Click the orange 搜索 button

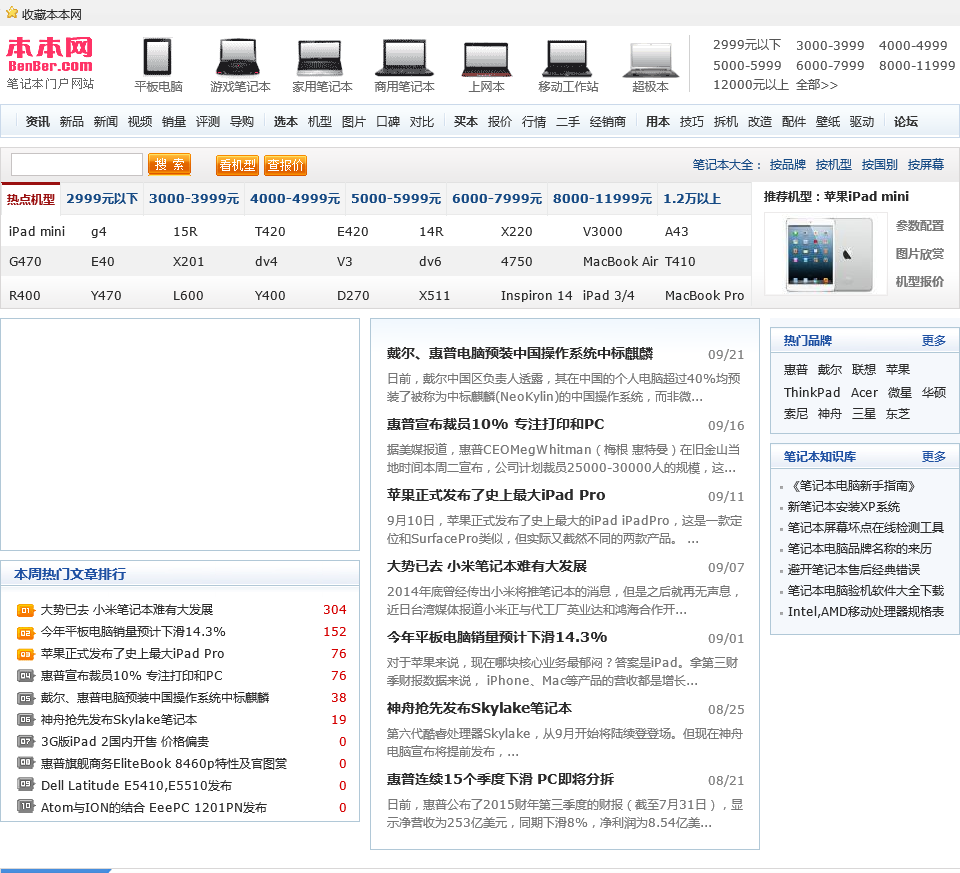pos(170,165)
